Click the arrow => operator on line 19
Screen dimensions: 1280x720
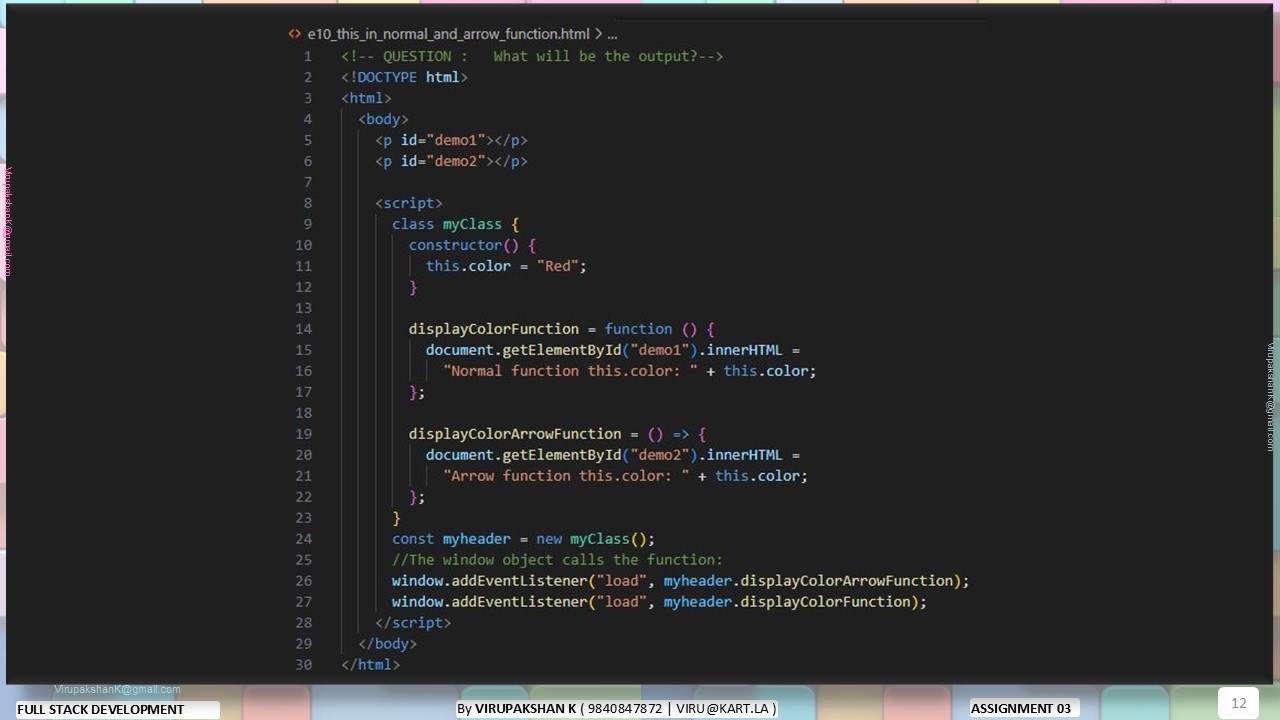click(x=681, y=434)
